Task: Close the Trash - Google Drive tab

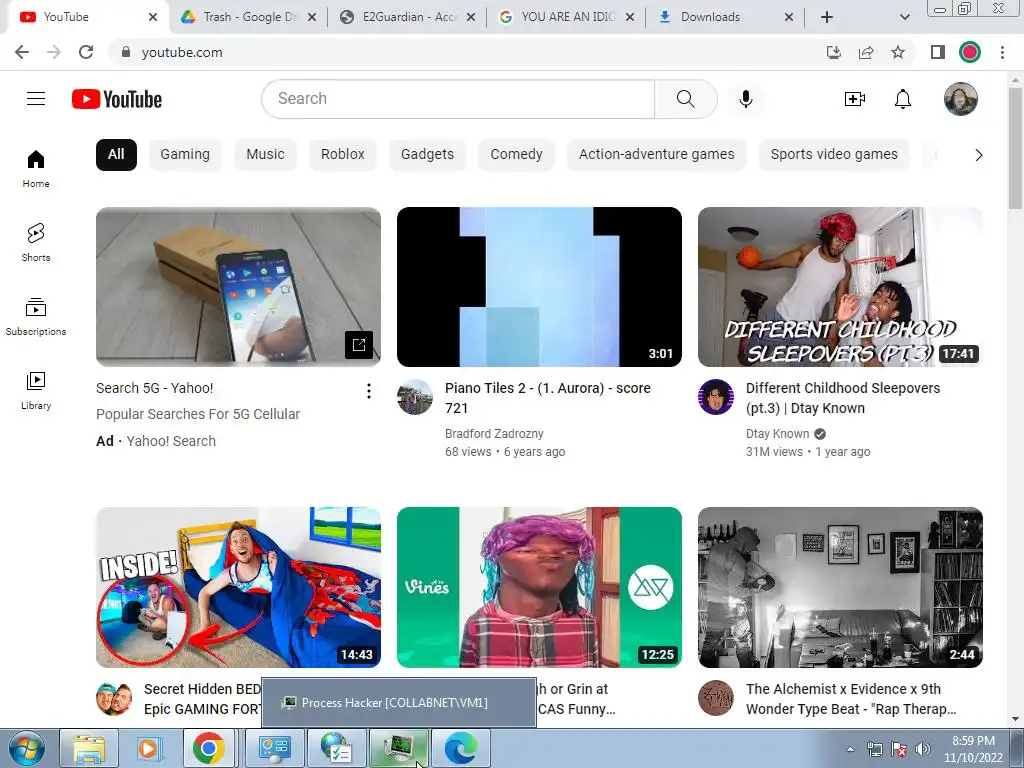Action: click(312, 17)
